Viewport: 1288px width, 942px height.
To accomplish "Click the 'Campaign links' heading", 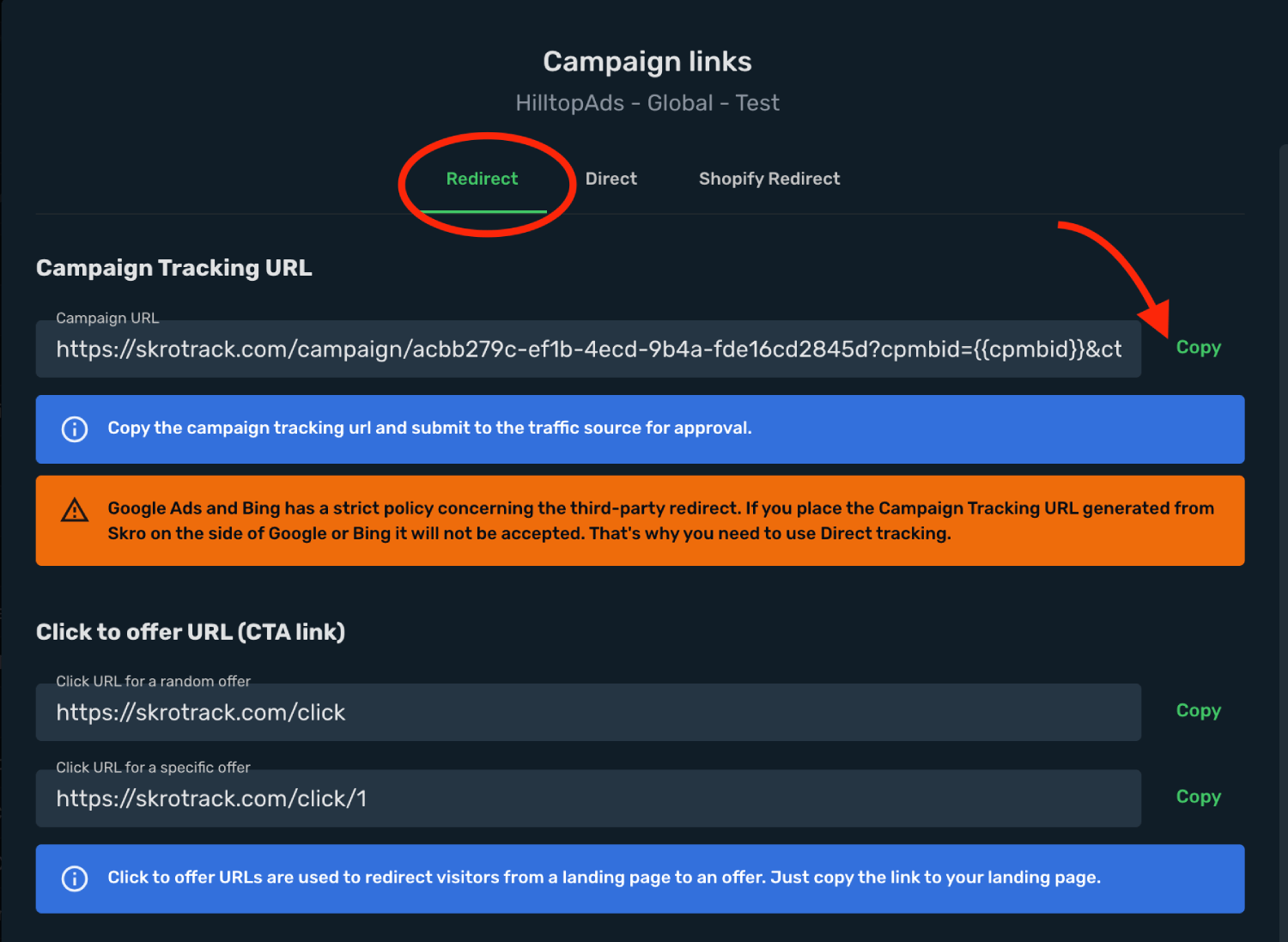I will coord(647,61).
